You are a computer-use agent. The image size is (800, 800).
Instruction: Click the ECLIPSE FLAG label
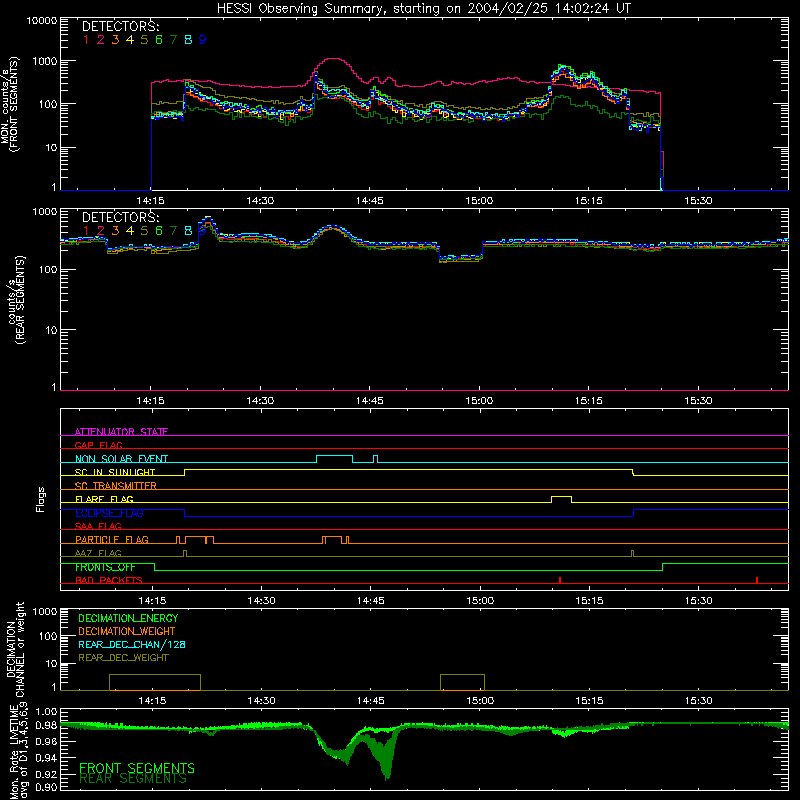(109, 513)
